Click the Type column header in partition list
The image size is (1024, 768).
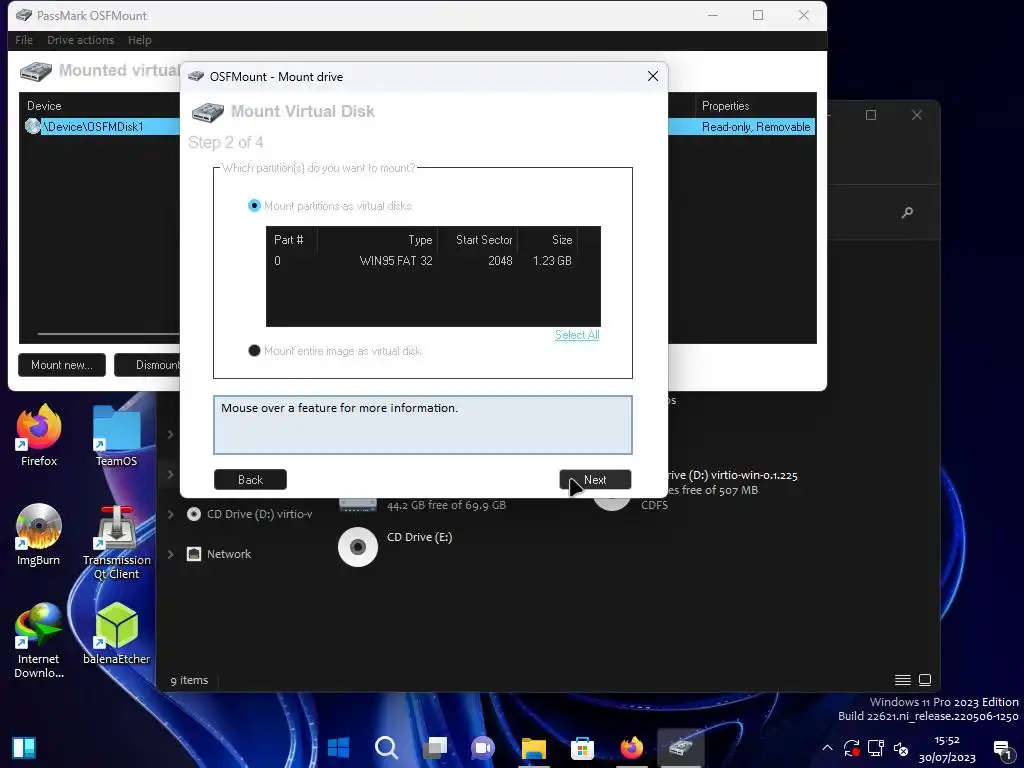(x=377, y=240)
